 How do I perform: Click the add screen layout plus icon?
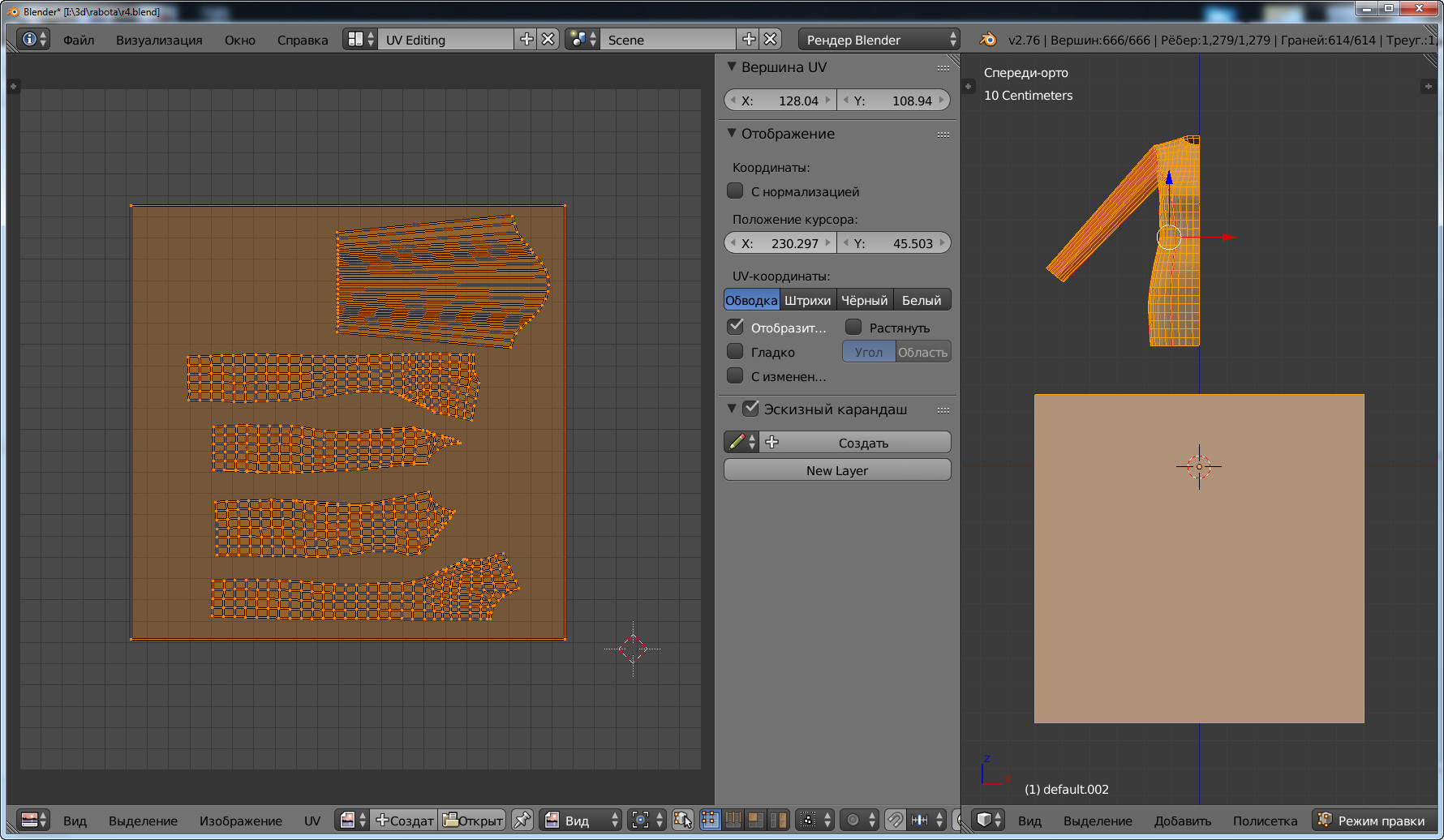click(526, 39)
